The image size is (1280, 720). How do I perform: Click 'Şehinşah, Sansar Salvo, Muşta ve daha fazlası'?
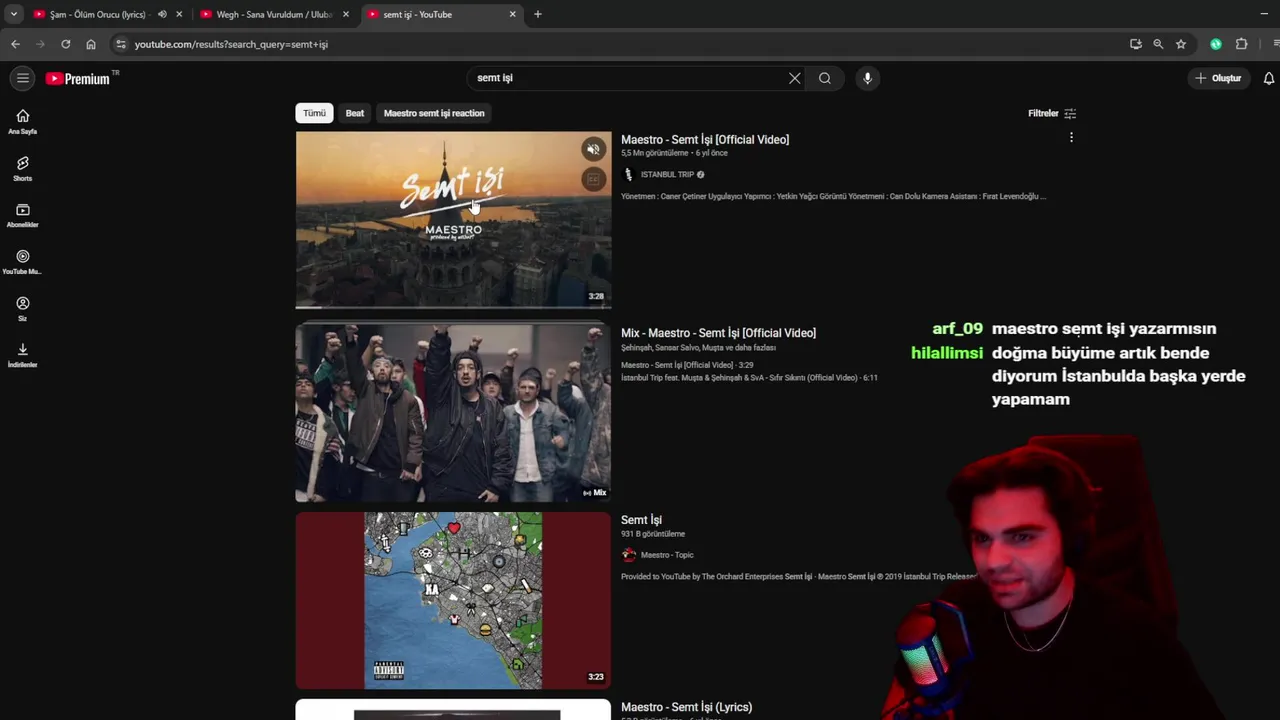698,348
